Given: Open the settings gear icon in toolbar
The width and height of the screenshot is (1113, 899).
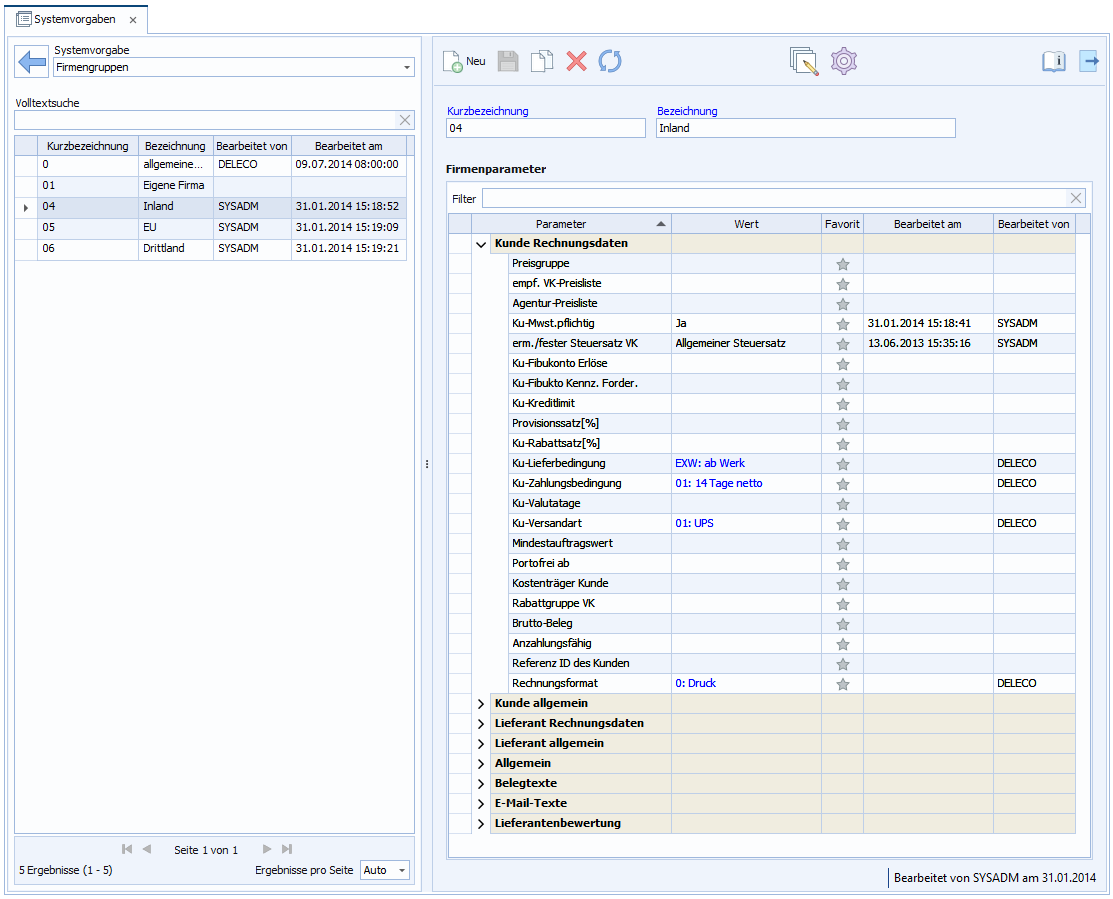Looking at the screenshot, I should (x=844, y=61).
